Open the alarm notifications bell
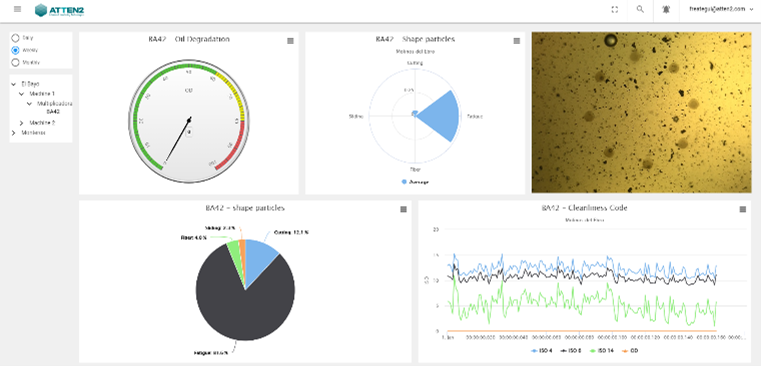Screen dimensions: 761x366 666,9
